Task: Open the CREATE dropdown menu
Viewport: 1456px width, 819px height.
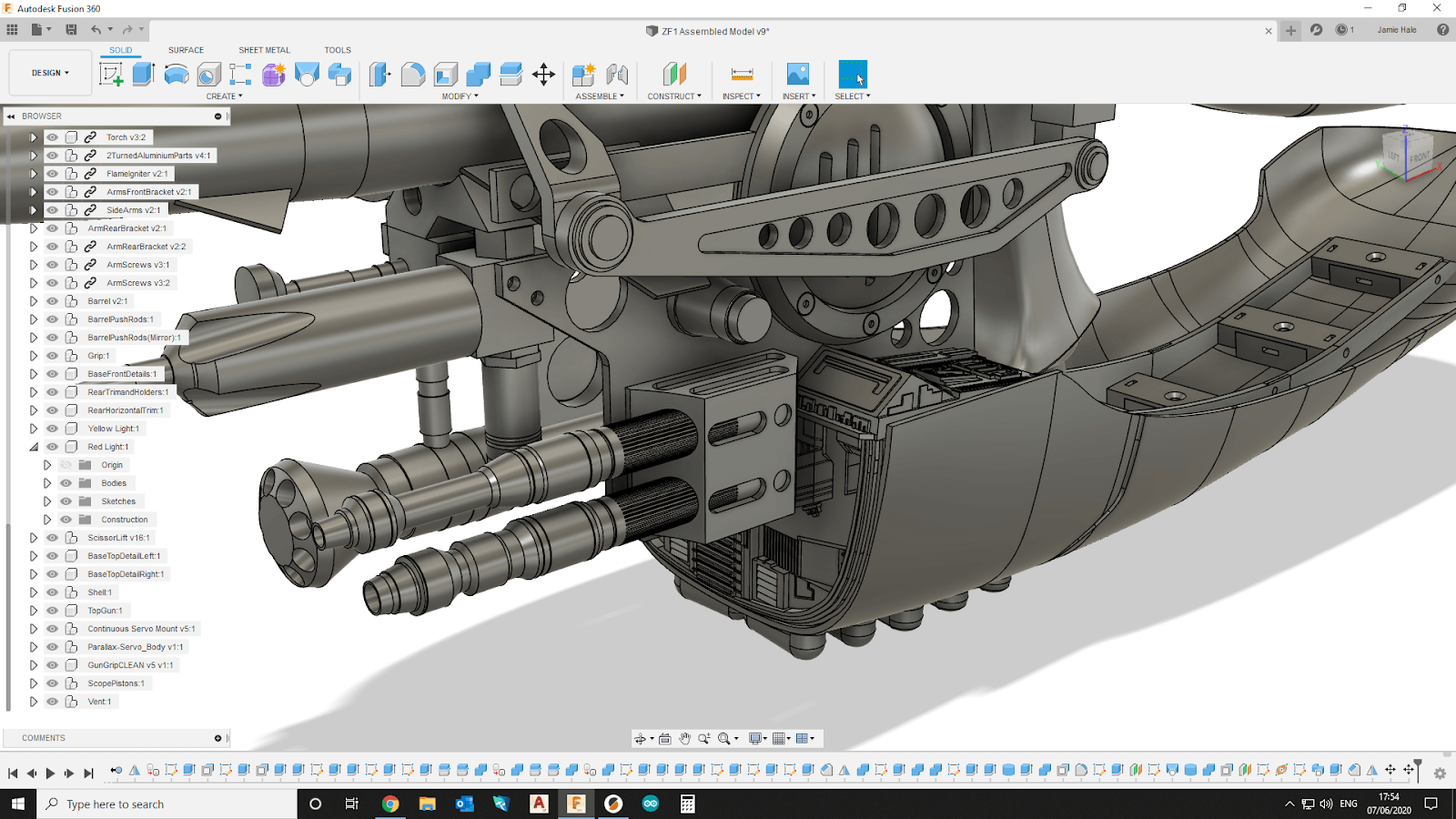Action: point(224,96)
